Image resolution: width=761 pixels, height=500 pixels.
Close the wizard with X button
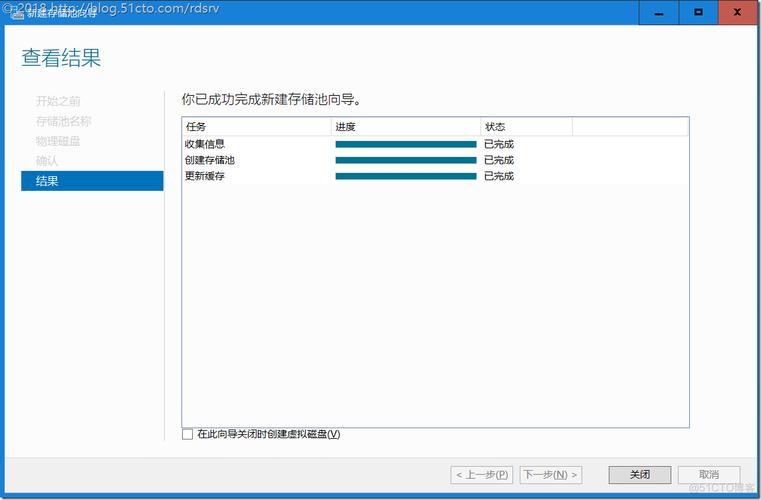click(x=737, y=12)
